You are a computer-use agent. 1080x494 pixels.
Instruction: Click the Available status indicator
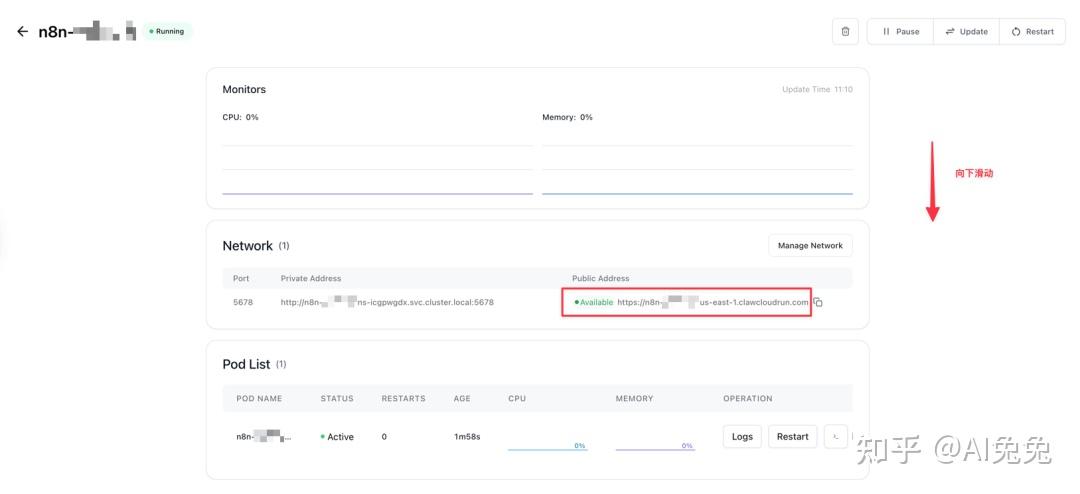pos(594,302)
